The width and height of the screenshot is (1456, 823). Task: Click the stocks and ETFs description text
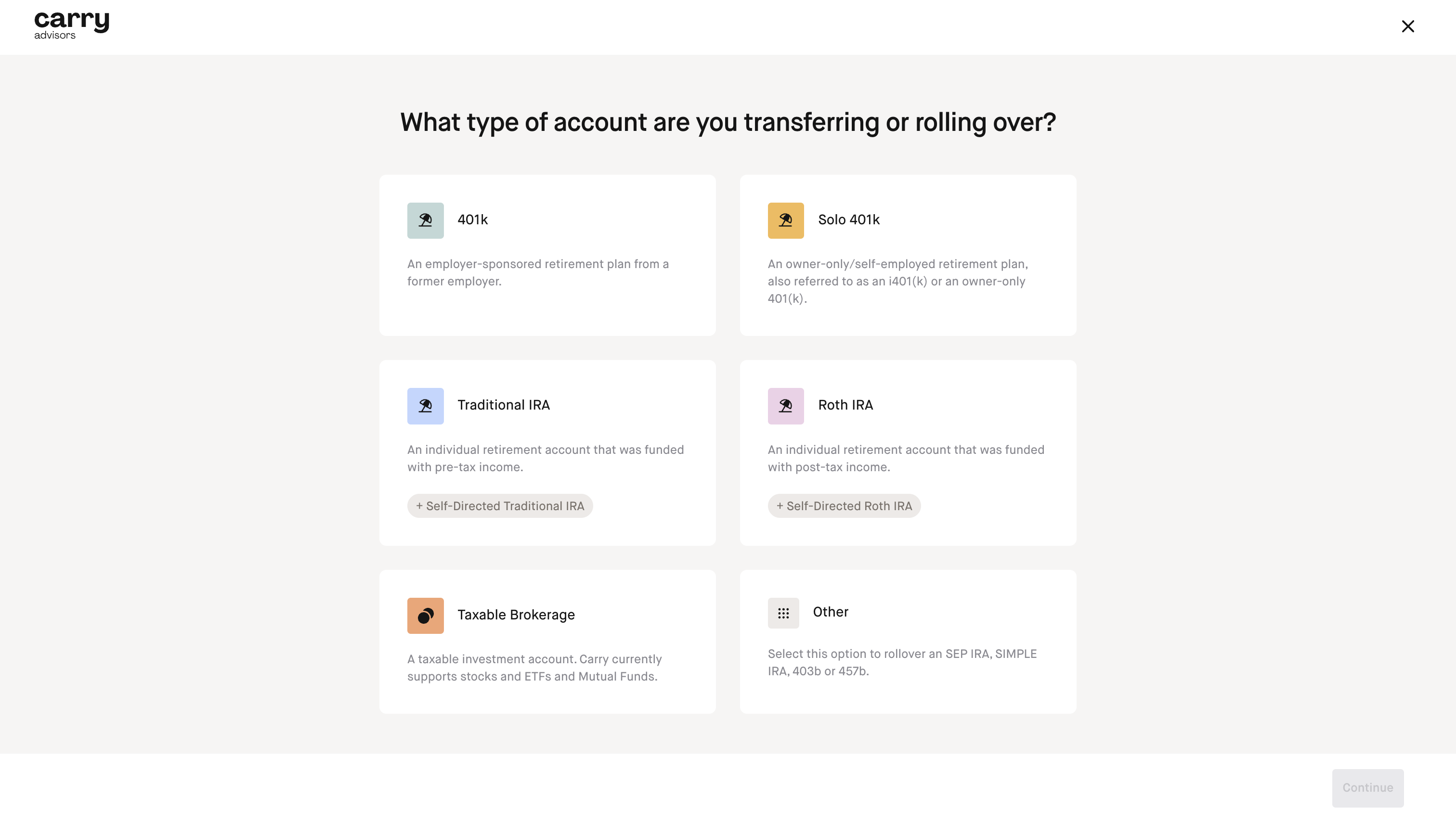(x=534, y=668)
